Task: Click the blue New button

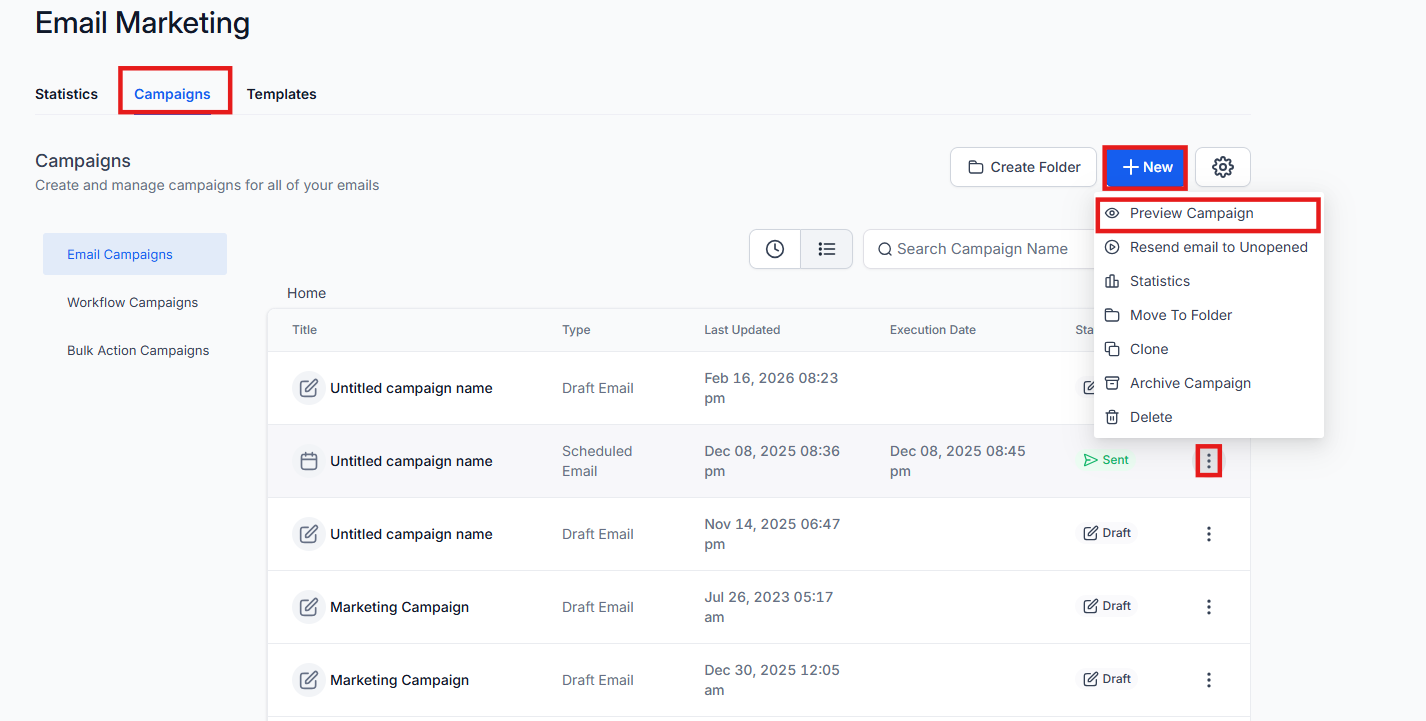Action: (x=1146, y=167)
